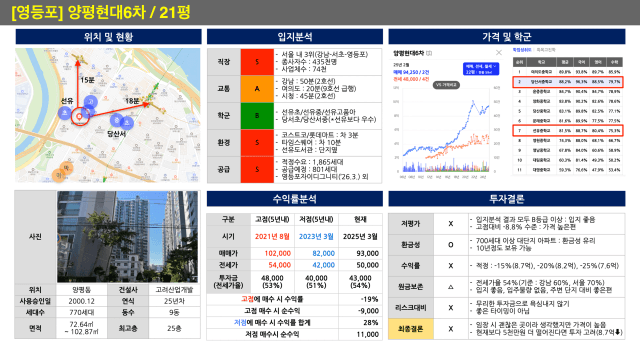This screenshot has height=360, width=640.
Task: Click the 'VS 가격비교' pill button
Action: point(446,85)
